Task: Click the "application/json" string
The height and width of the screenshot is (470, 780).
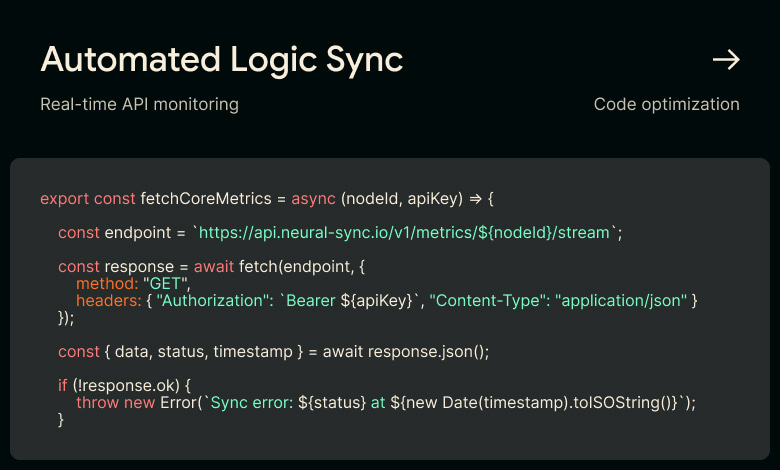Action: click(621, 300)
